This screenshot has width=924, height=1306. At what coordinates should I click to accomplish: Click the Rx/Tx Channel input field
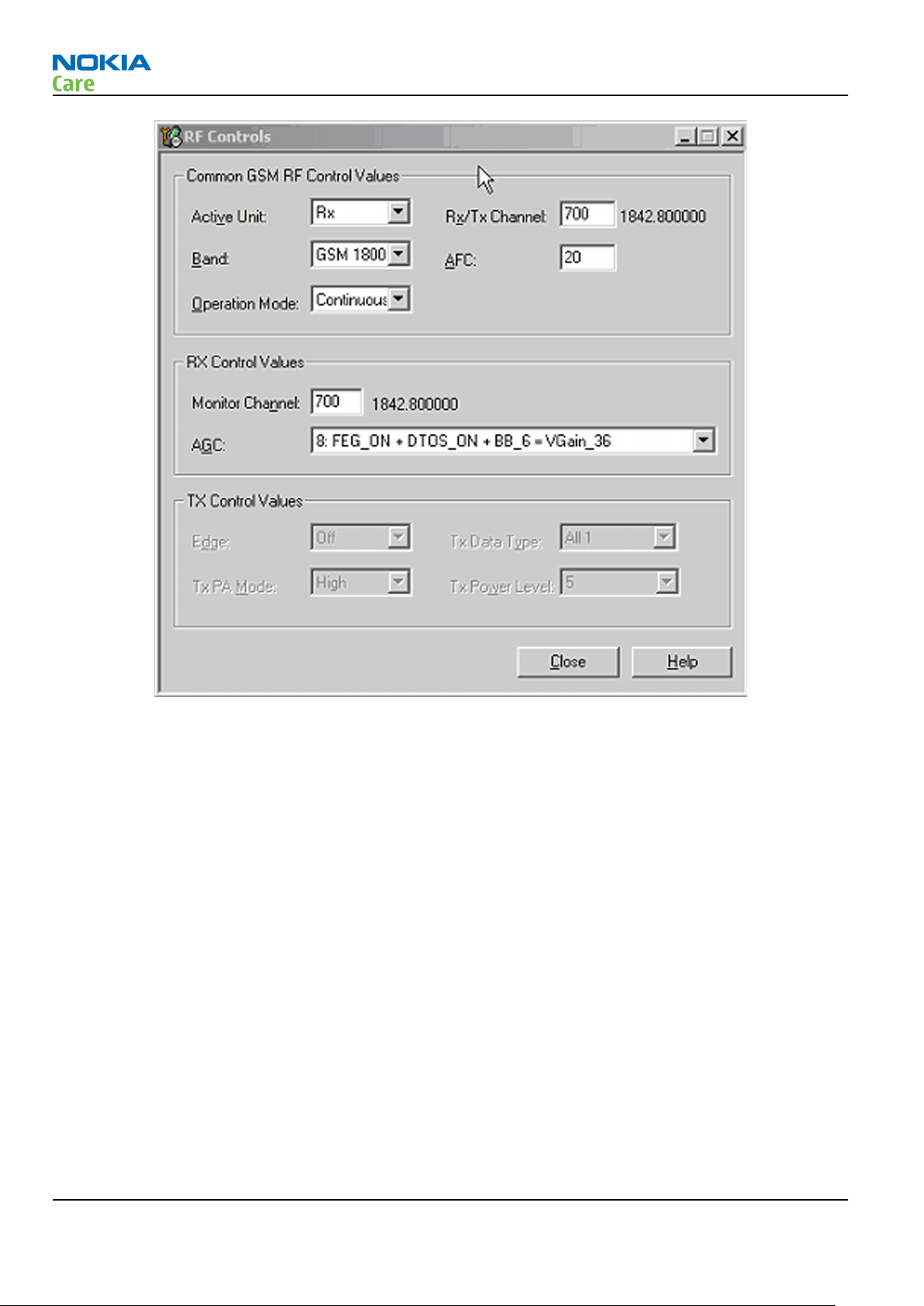[x=587, y=214]
